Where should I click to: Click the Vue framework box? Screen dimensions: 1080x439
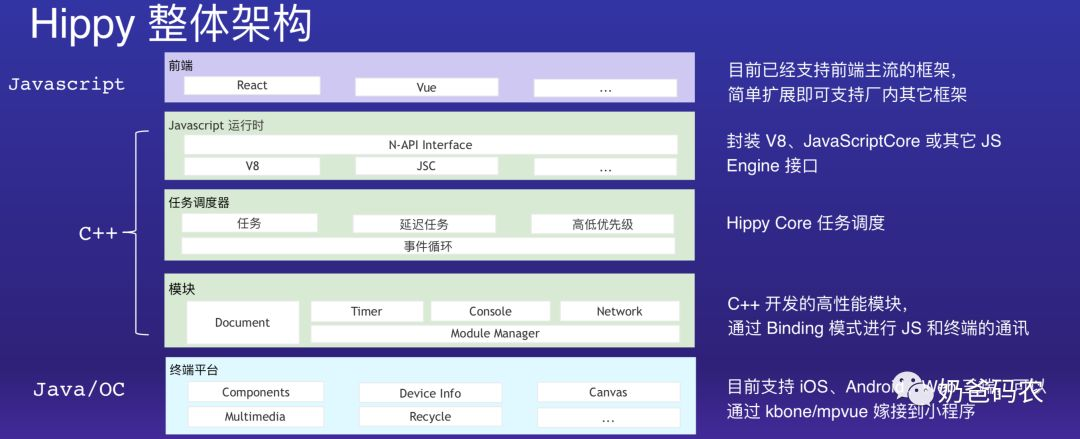426,88
